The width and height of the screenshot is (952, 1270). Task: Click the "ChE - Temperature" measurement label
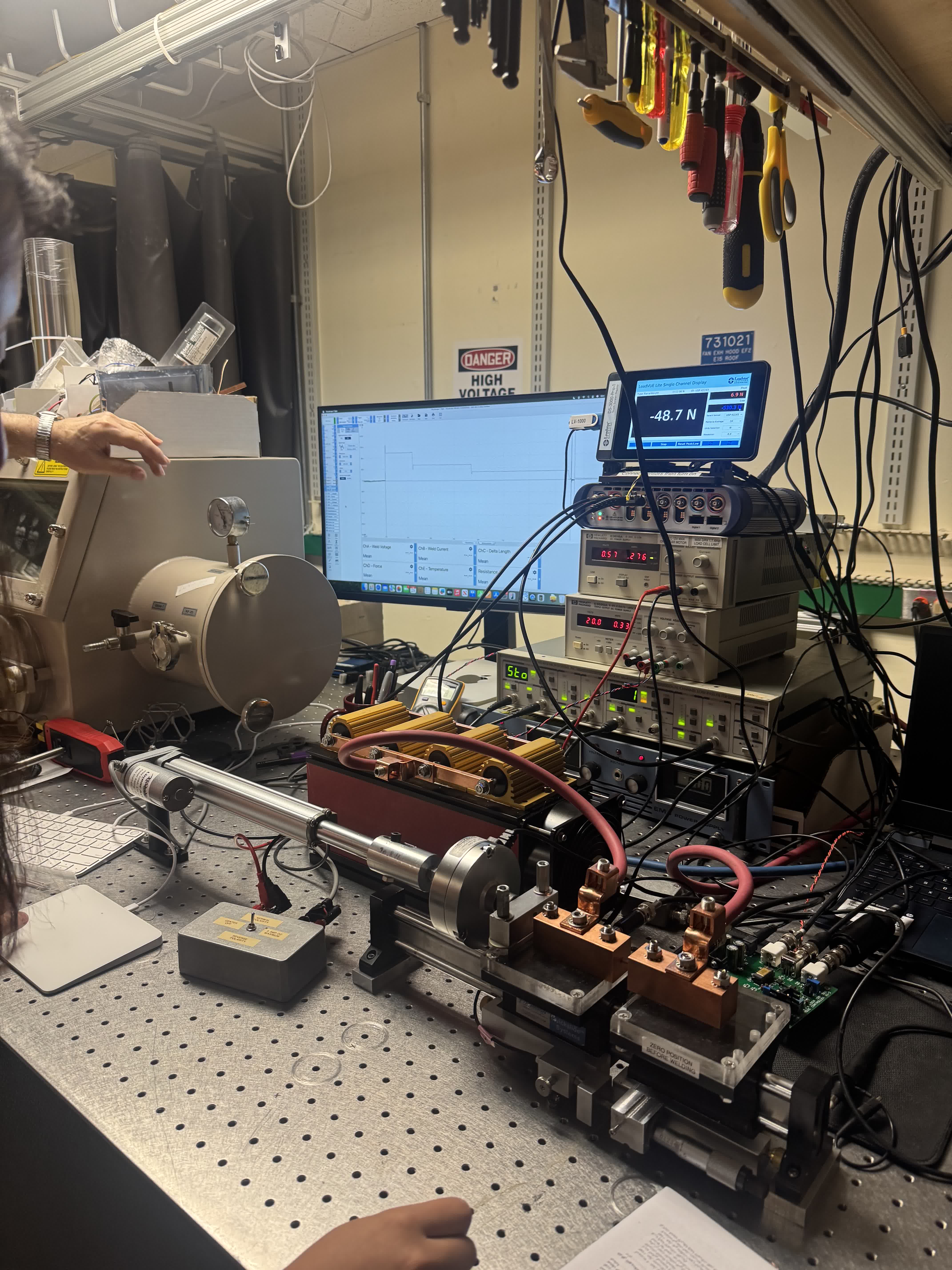(x=433, y=569)
